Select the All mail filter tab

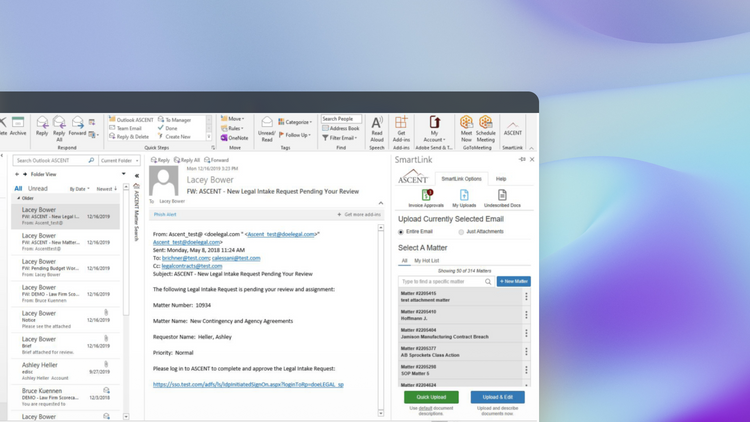coord(18,189)
